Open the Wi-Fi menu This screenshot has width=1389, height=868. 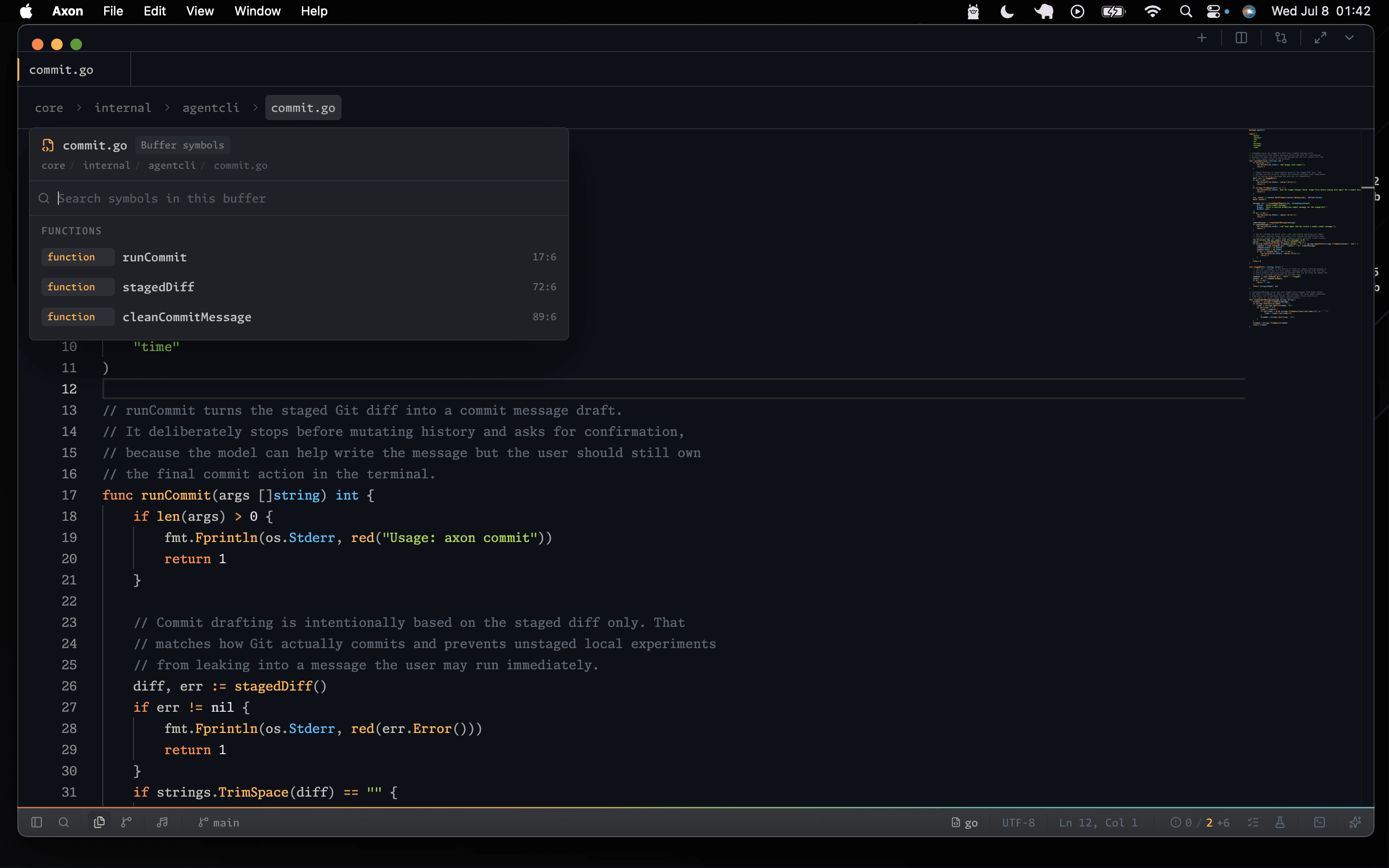point(1152,11)
